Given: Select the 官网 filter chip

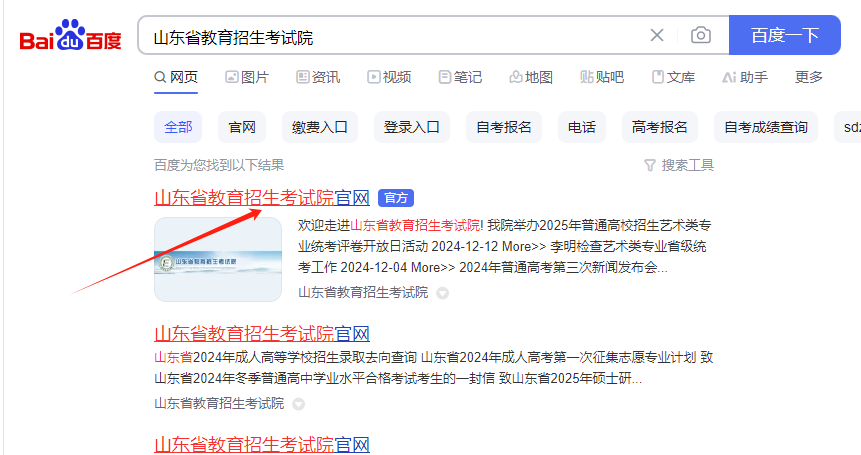Looking at the screenshot, I should click(242, 127).
